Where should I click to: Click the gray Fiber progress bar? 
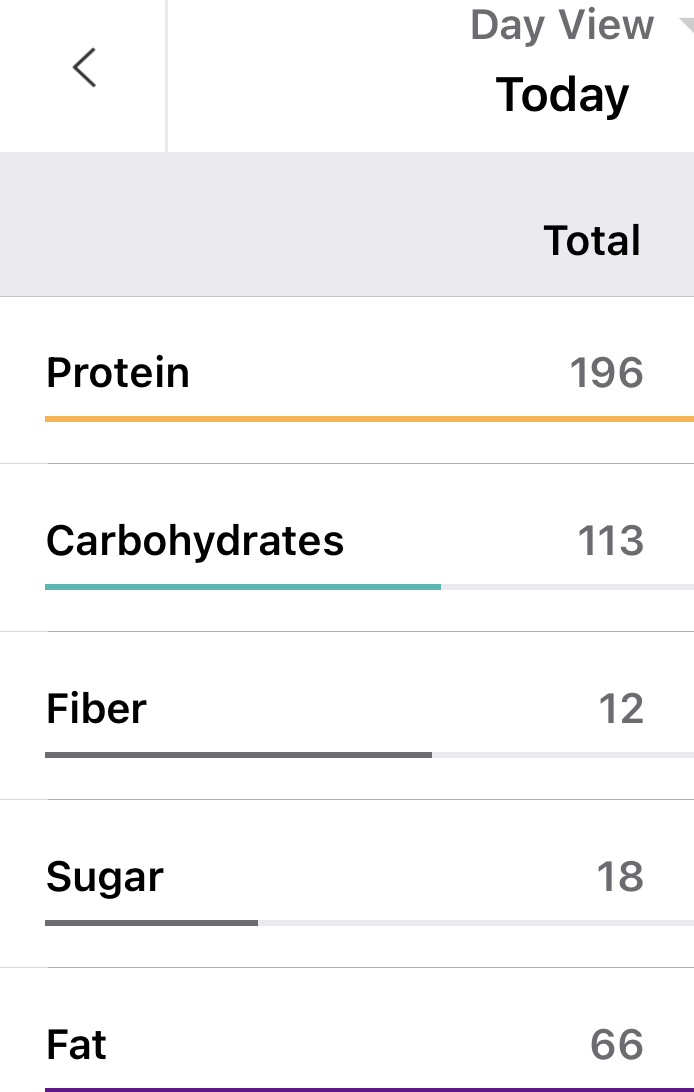238,755
